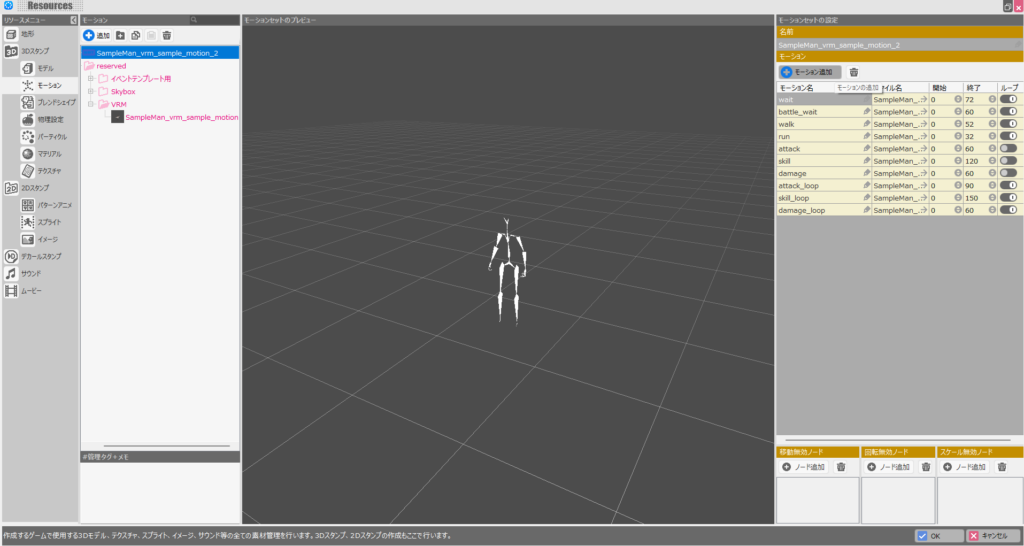The image size is (1024, 546).
Task: Enable loop for the attack motion
Action: coord(1008,148)
